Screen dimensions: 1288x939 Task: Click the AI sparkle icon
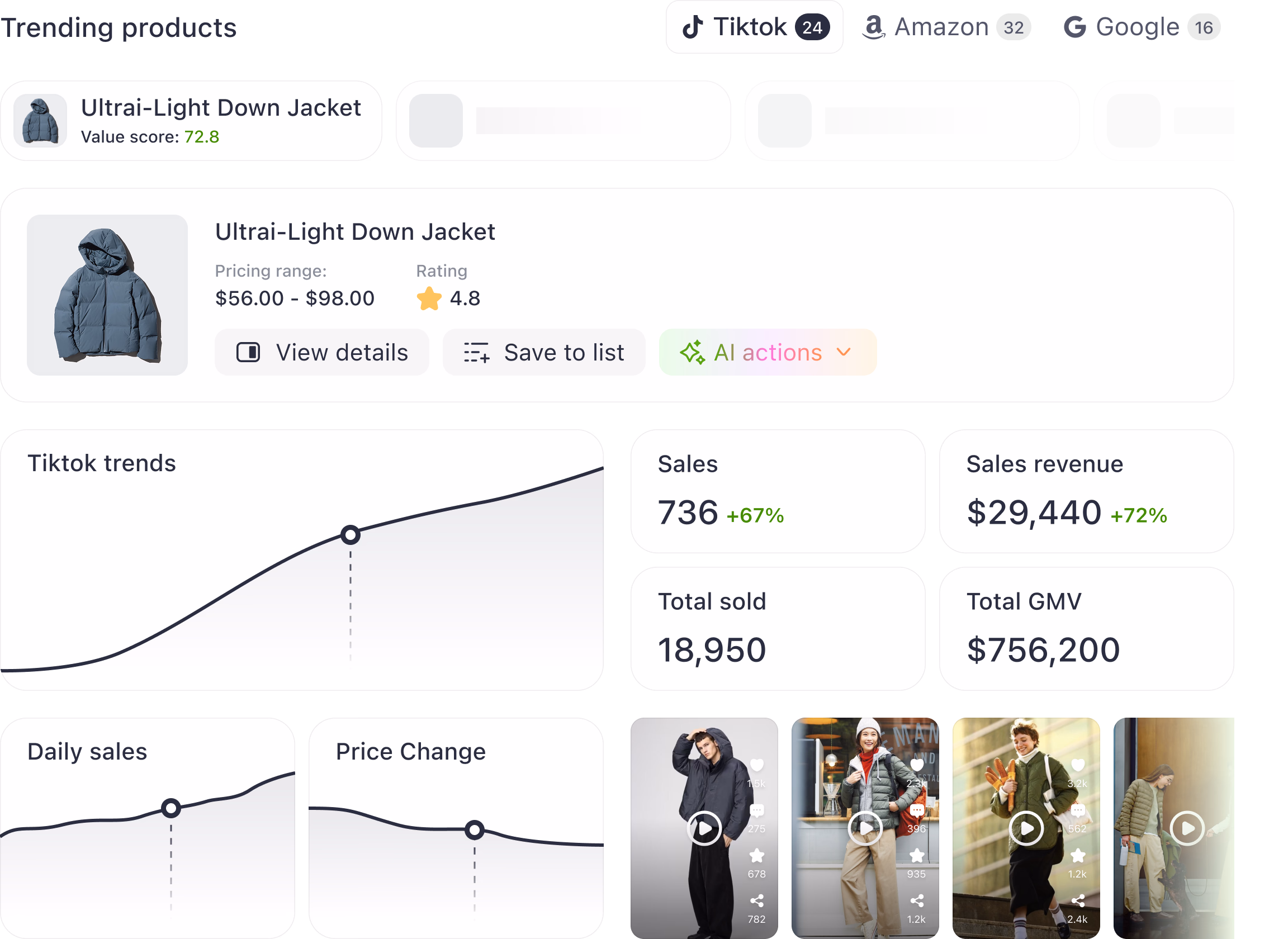coord(692,353)
